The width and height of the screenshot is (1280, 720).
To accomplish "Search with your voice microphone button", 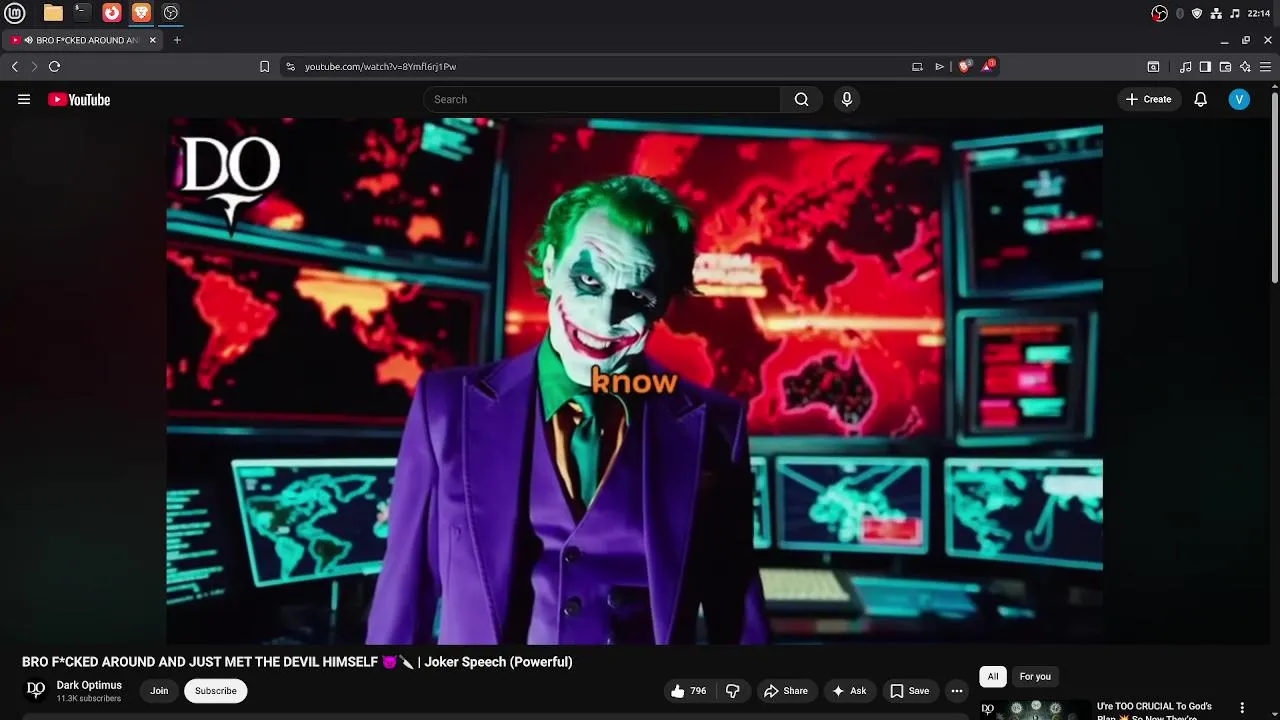I will tap(847, 99).
